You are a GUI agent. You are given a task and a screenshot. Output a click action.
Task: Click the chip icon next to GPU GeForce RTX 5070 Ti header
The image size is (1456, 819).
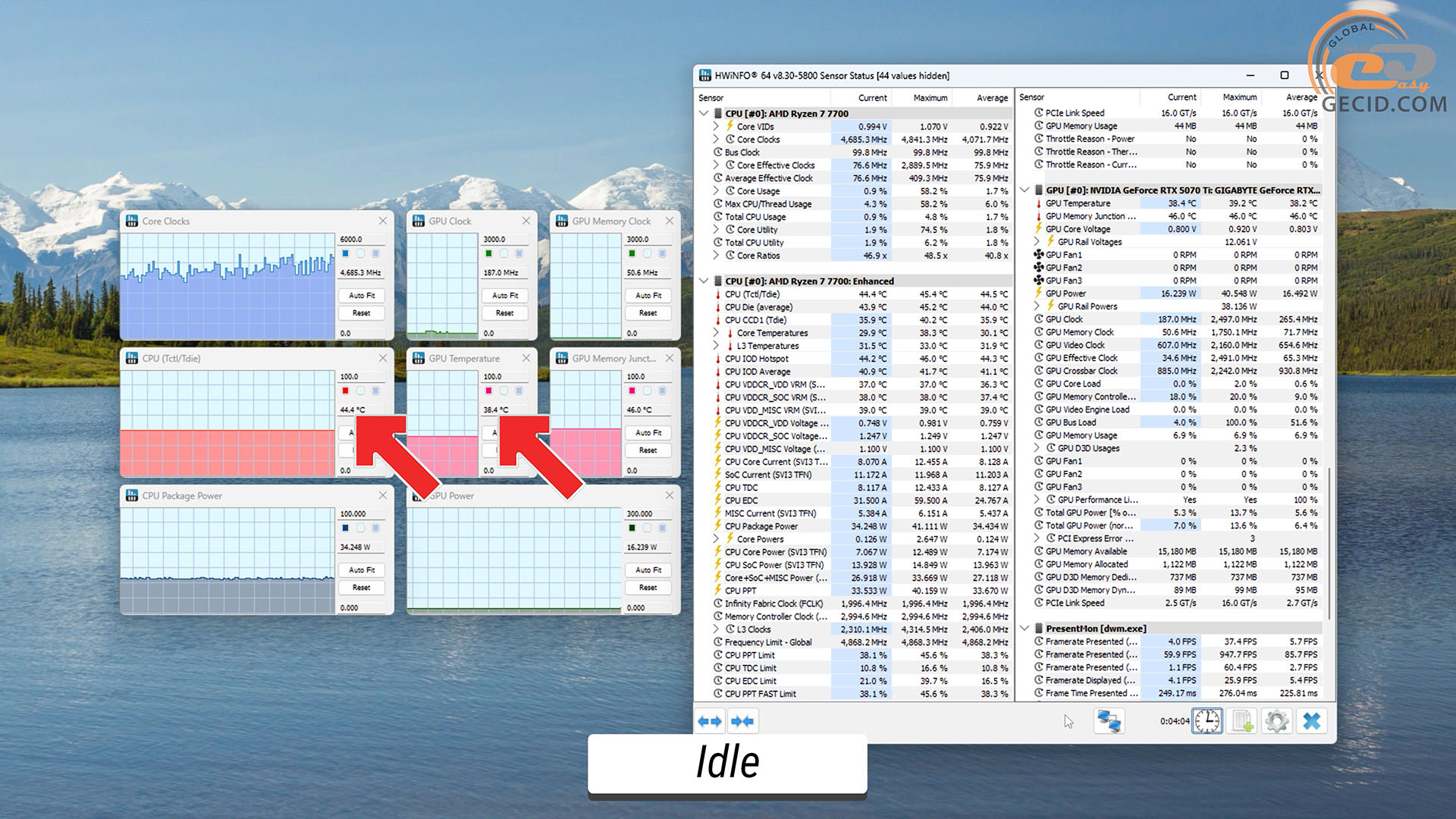(x=1039, y=190)
